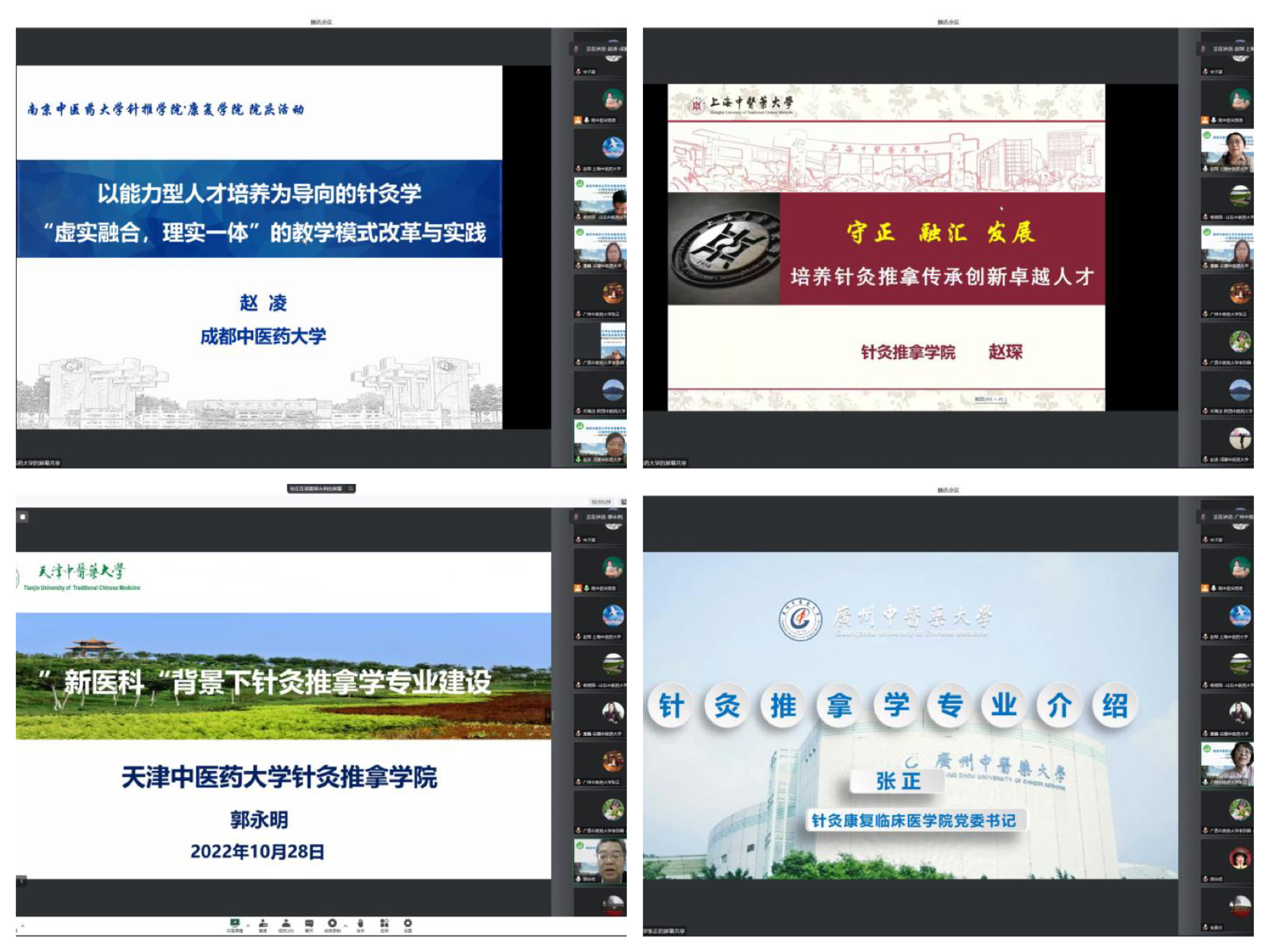Open share screen options caret beside Share Screen
The image size is (1270, 952).
click(x=248, y=925)
